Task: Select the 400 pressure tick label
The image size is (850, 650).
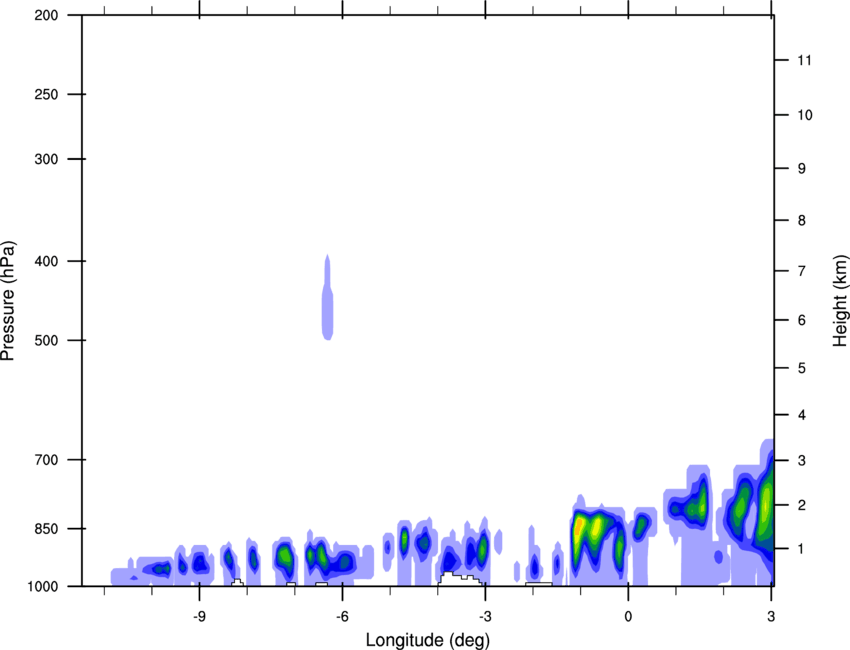Action: point(46,261)
